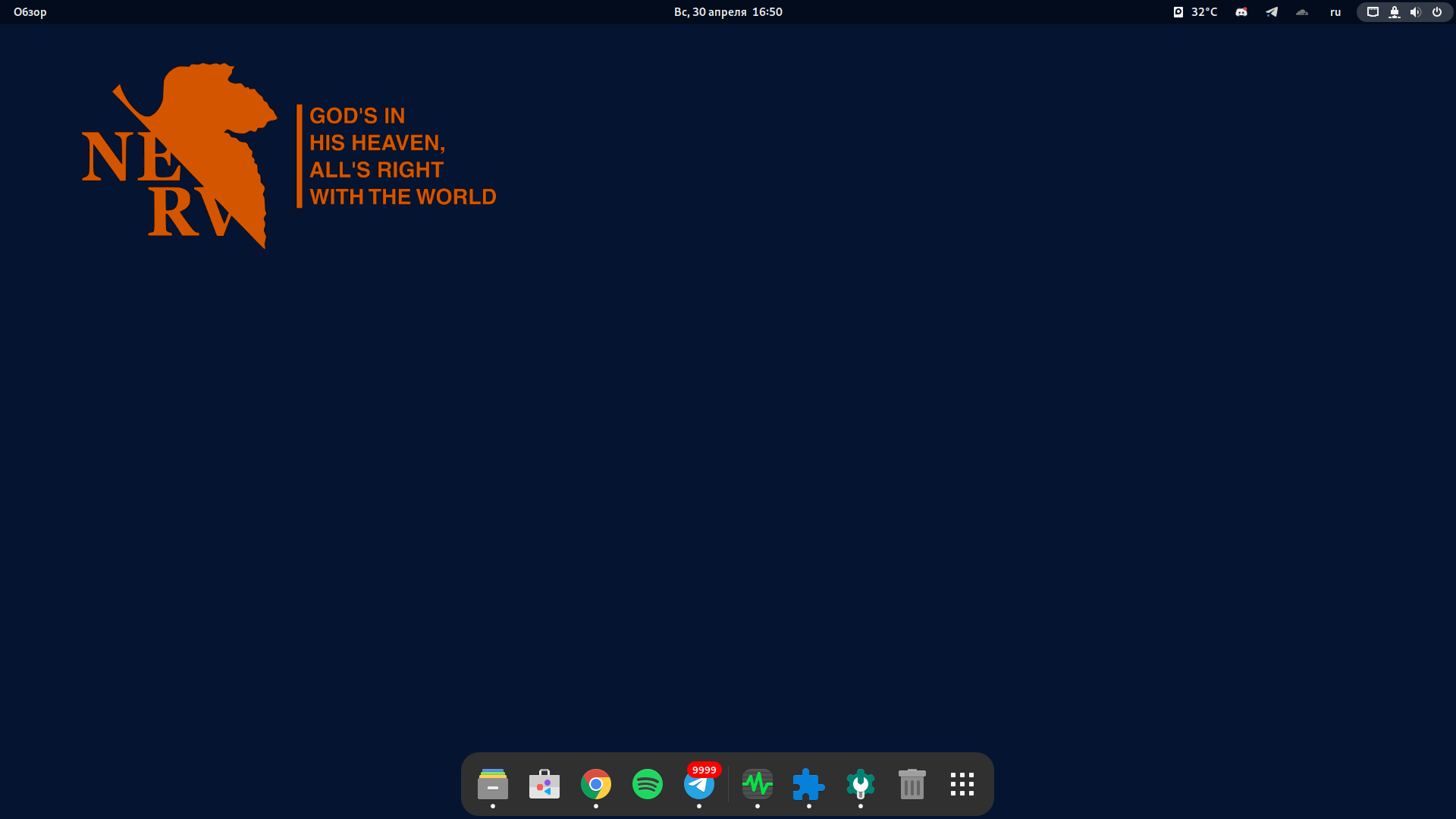
Task: Click the VPN lock status icon
Action: click(1395, 12)
